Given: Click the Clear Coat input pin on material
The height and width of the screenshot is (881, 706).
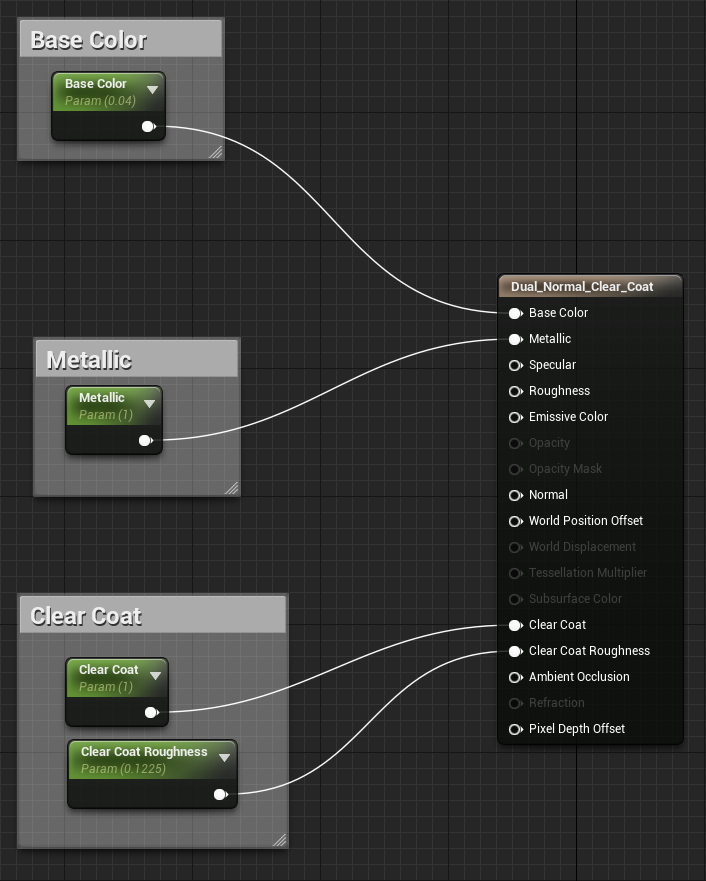Looking at the screenshot, I should coord(516,625).
